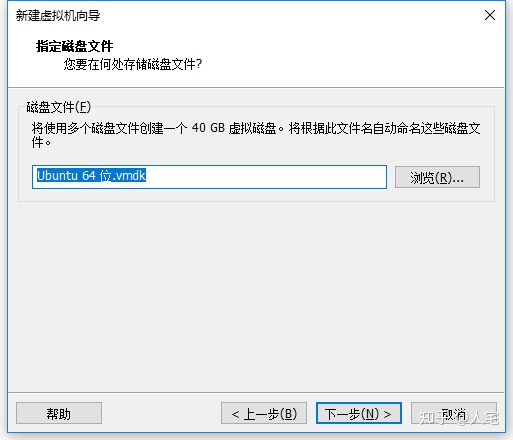513x440 pixels.
Task: Click the Ubuntu 64 位.vmdk filename field
Action: click(x=209, y=177)
